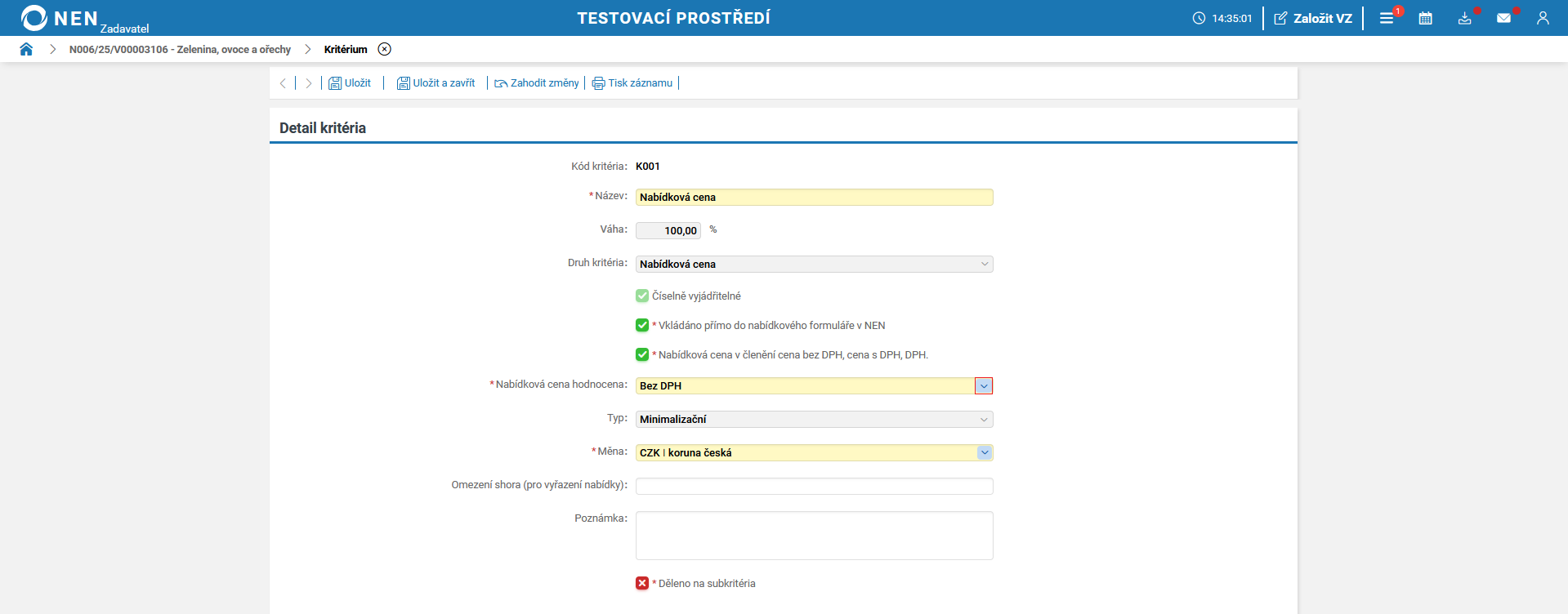Toggle 'Vkládáno přímo do nabídkového formuláře' checkbox
Viewport: 1568px width, 614px height.
click(x=642, y=325)
